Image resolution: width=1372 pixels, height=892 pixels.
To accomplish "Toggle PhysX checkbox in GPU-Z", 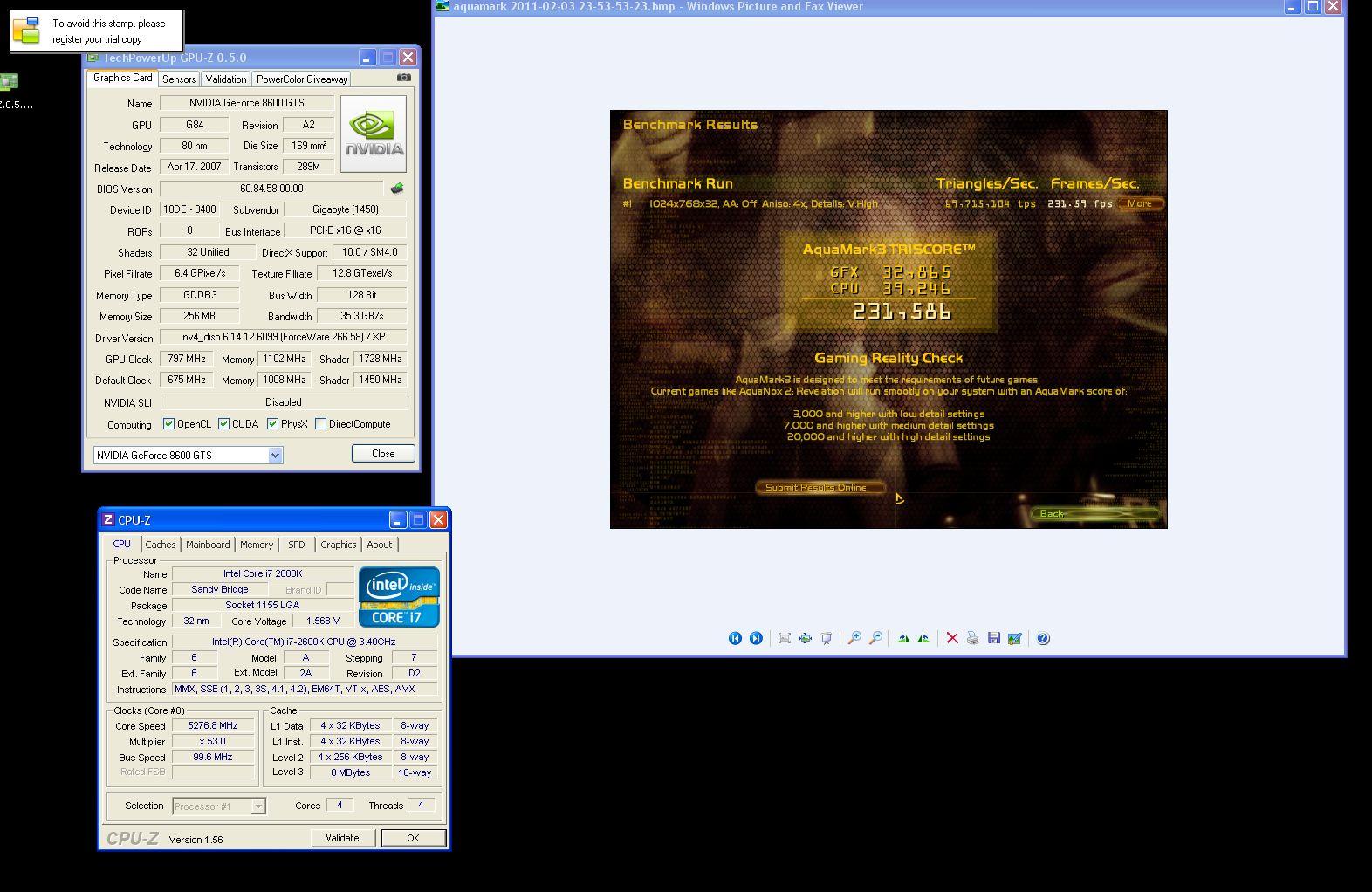I will 273,424.
